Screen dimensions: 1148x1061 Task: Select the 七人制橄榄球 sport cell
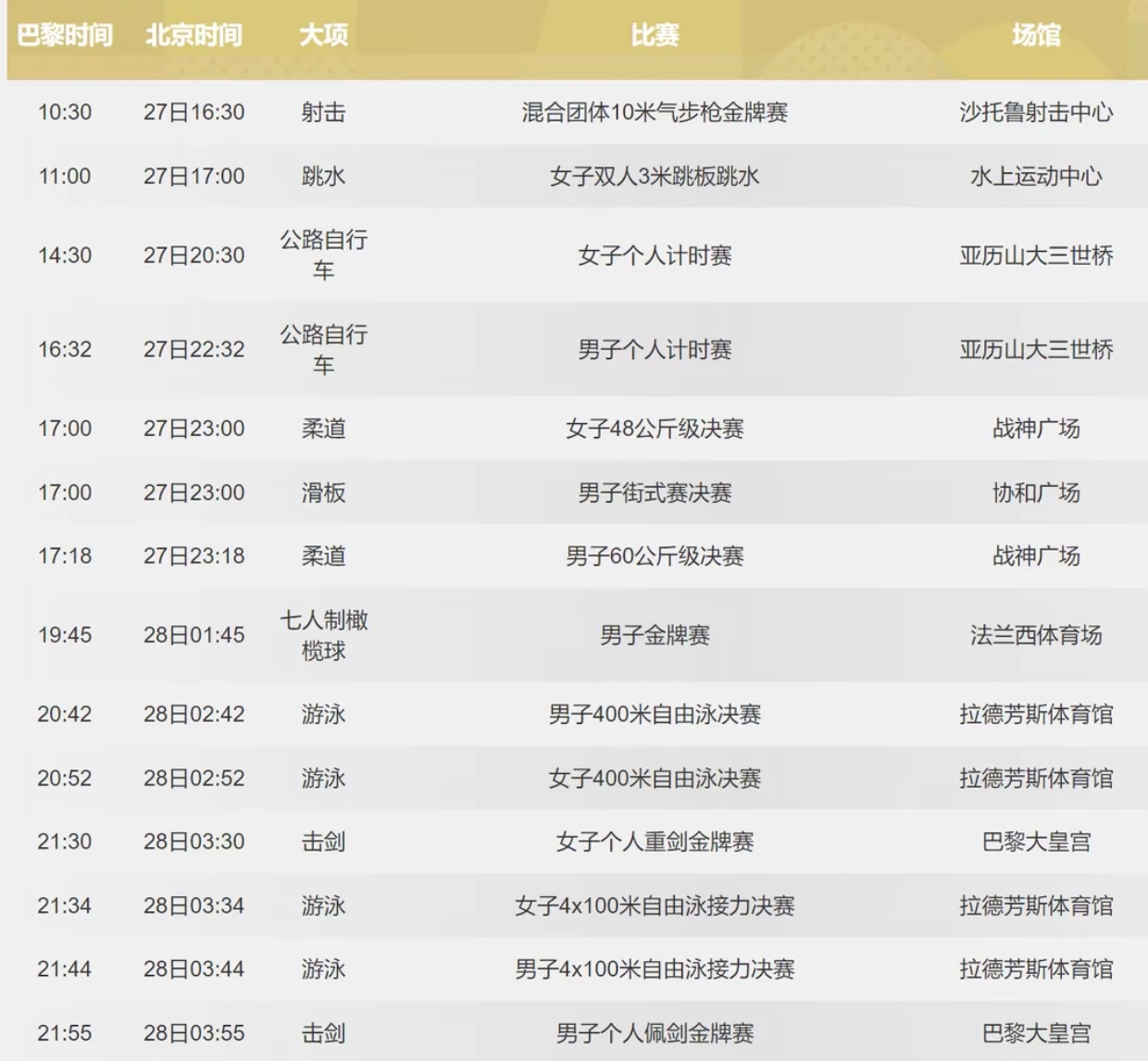tap(323, 635)
